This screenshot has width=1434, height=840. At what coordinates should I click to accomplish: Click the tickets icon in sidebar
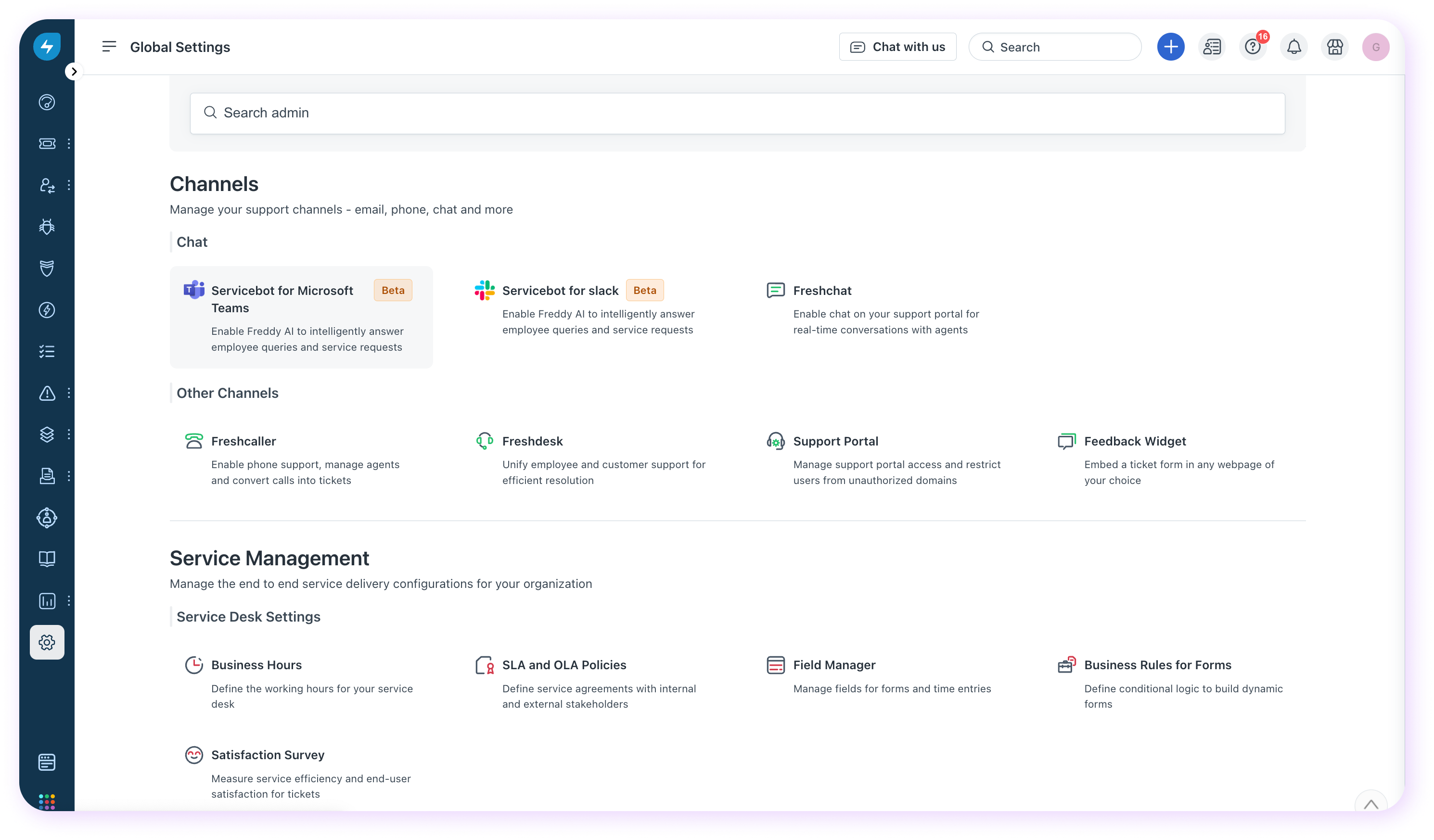coord(47,143)
